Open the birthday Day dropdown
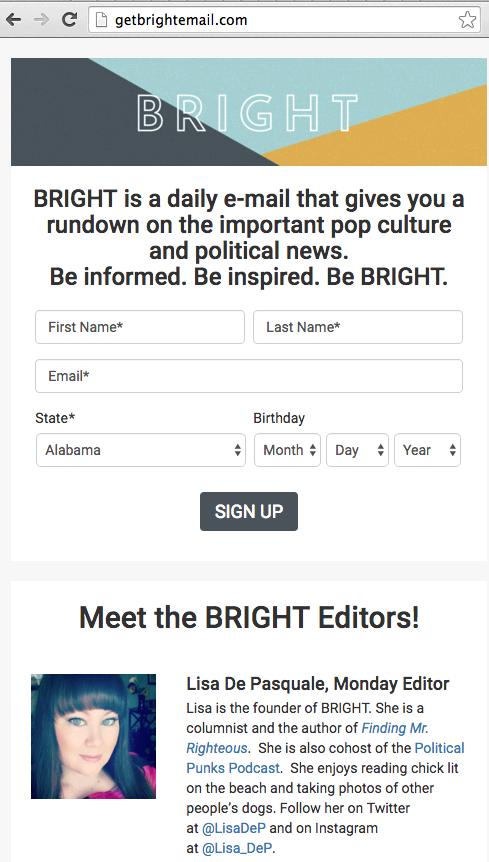 tap(358, 450)
